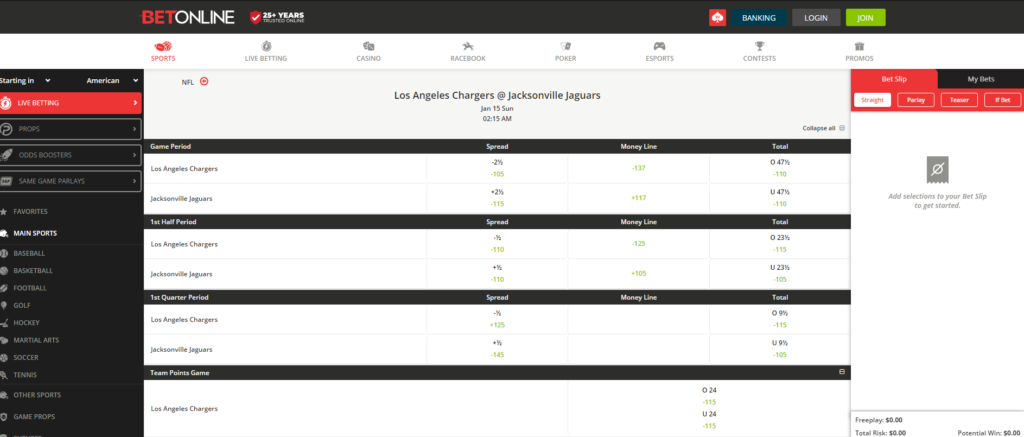Open the Racebook horse icon
This screenshot has width=1024, height=437.
(468, 46)
